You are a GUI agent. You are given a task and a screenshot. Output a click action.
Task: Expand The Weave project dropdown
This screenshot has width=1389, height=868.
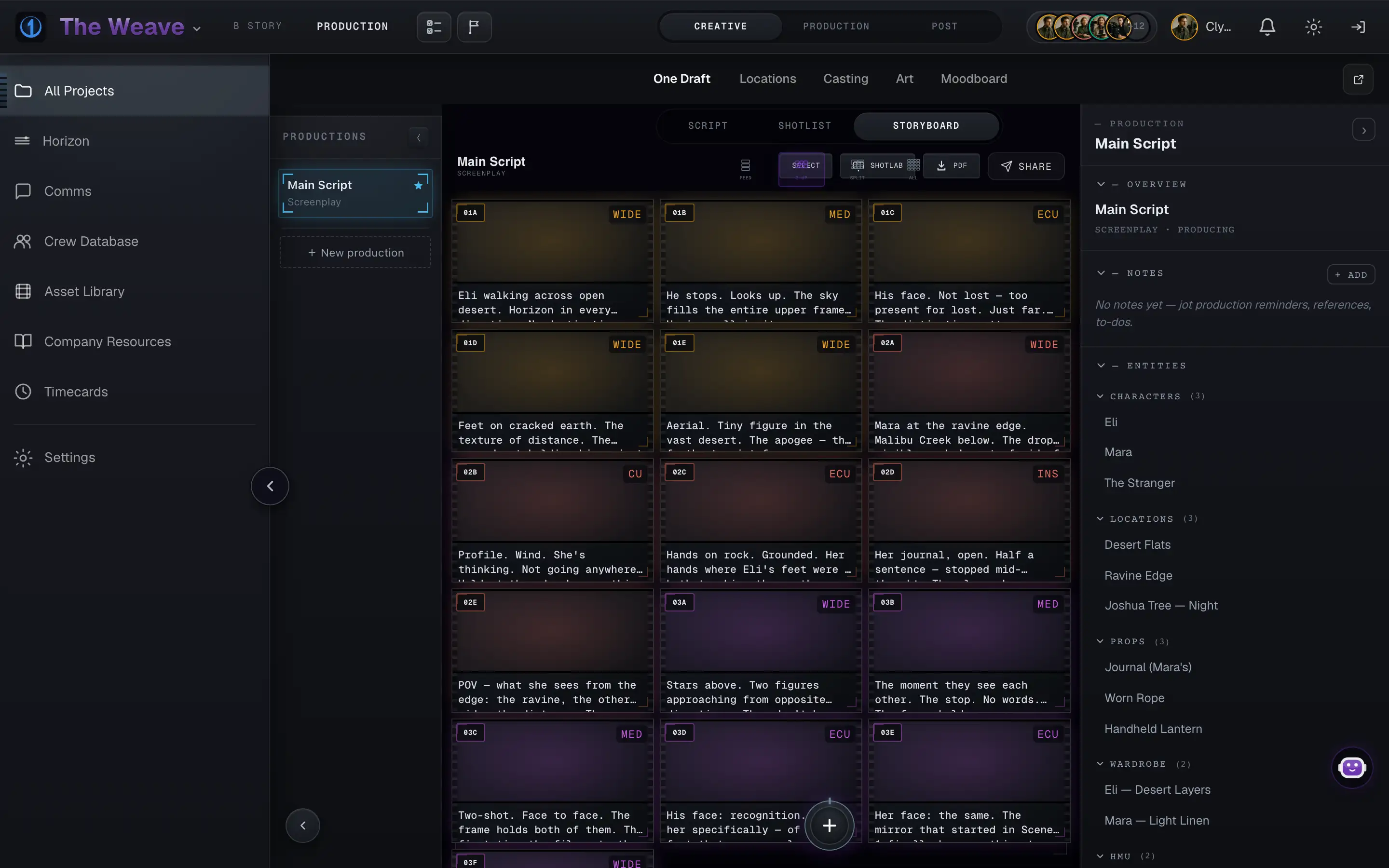click(197, 28)
